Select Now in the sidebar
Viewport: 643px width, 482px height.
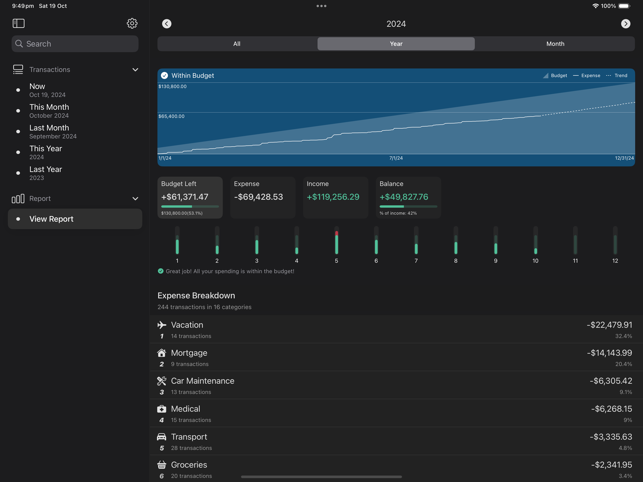tap(75, 90)
